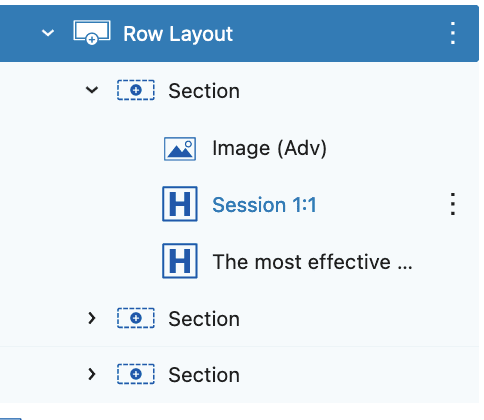Image resolution: width=484 pixels, height=420 pixels.
Task: Collapse the first expanded Section
Action: coord(92,90)
